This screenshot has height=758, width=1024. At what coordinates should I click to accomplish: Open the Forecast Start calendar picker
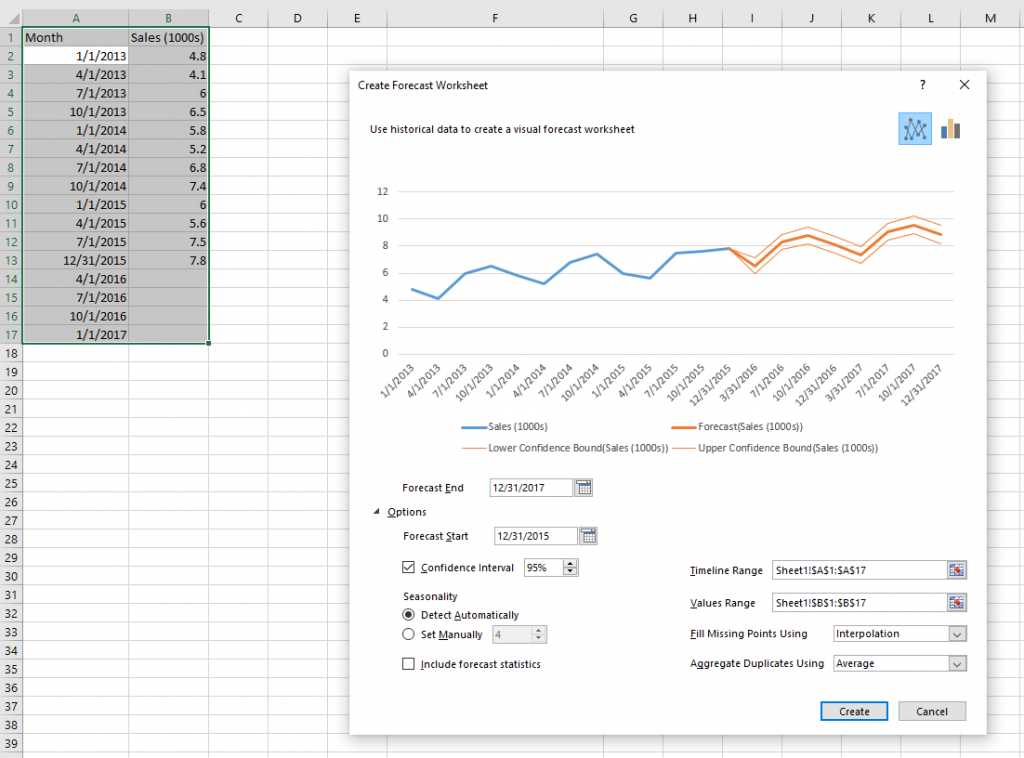(589, 536)
